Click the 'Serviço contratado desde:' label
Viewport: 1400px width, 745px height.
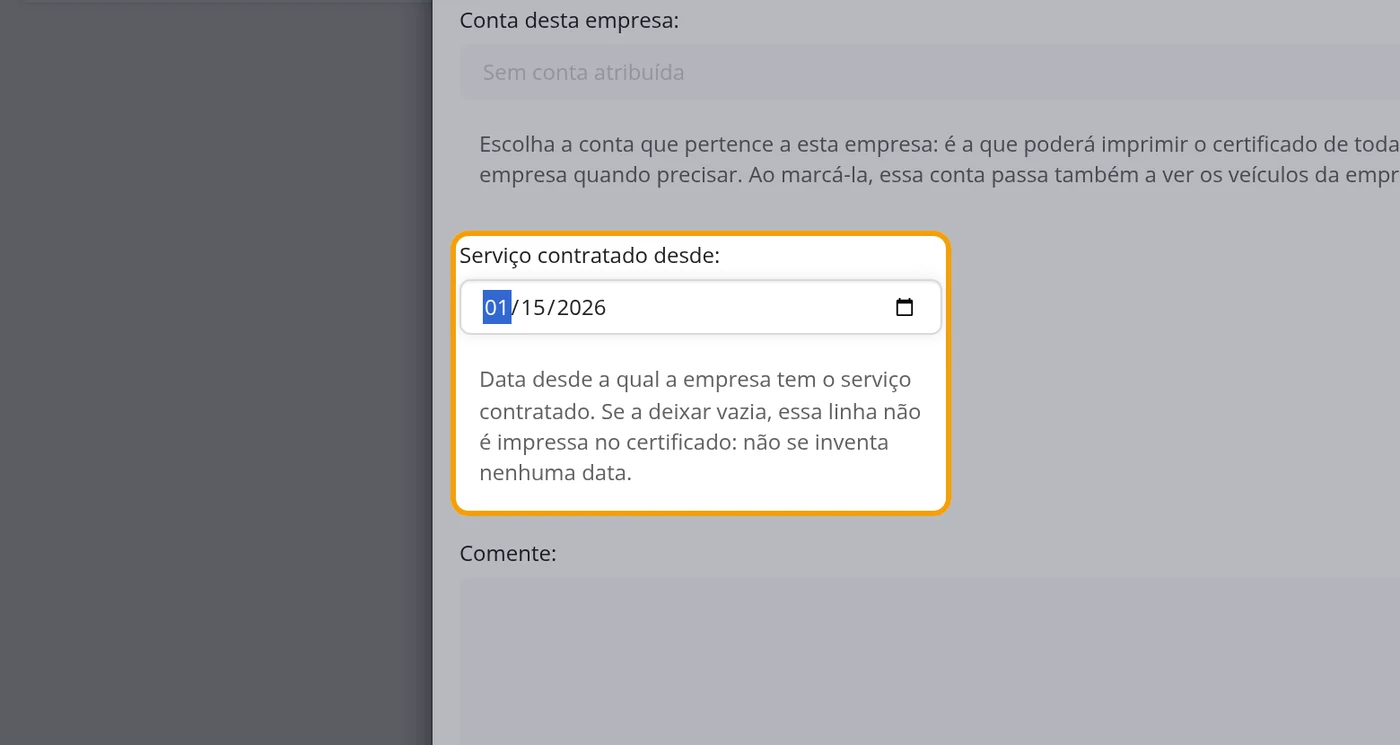[590, 255]
